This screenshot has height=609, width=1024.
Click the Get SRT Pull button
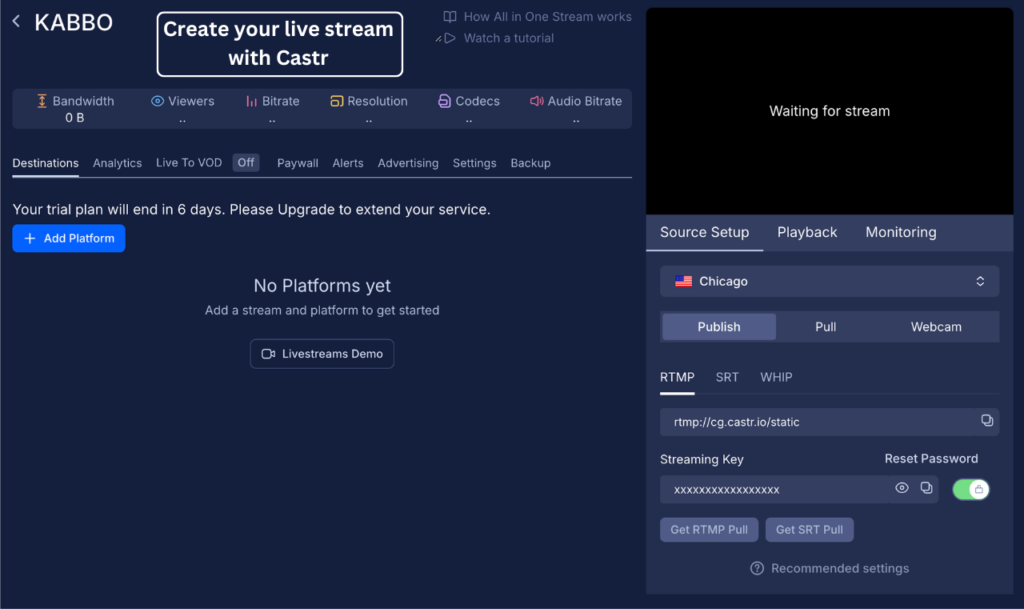[809, 530]
